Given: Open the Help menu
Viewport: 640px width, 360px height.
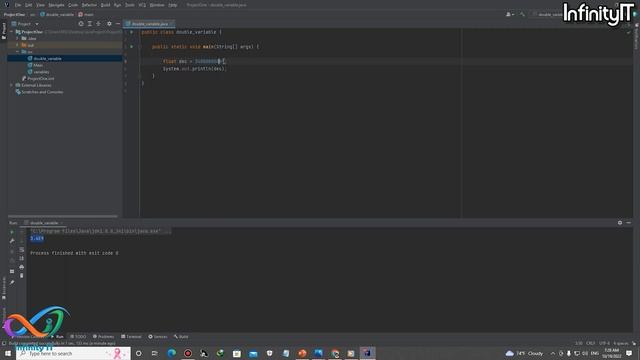Looking at the screenshot, I should (173, 5).
